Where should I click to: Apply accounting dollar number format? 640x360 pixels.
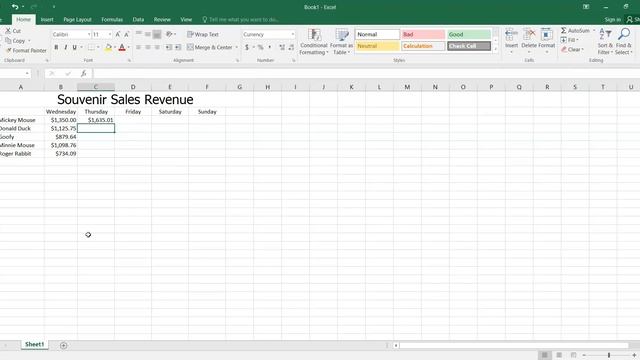[x=247, y=47]
